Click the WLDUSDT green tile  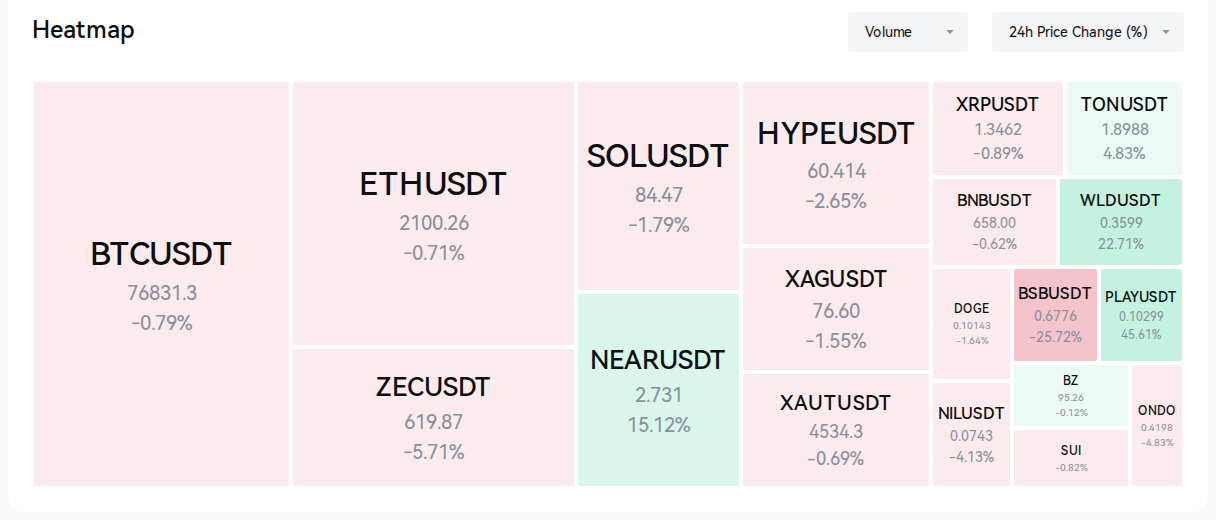point(1121,222)
